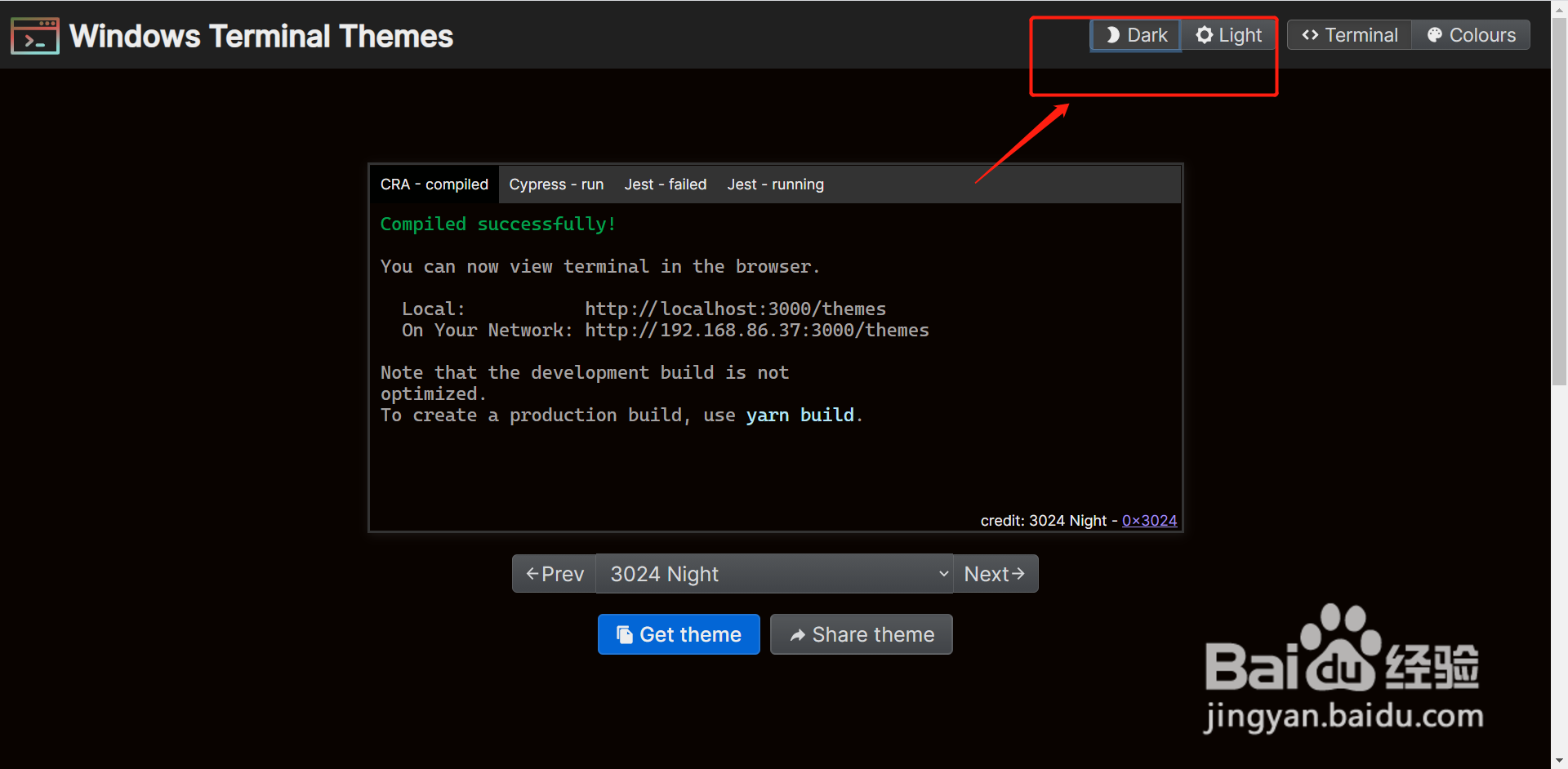Enable Dark mode
This screenshot has width=1568, height=769.
[x=1134, y=35]
